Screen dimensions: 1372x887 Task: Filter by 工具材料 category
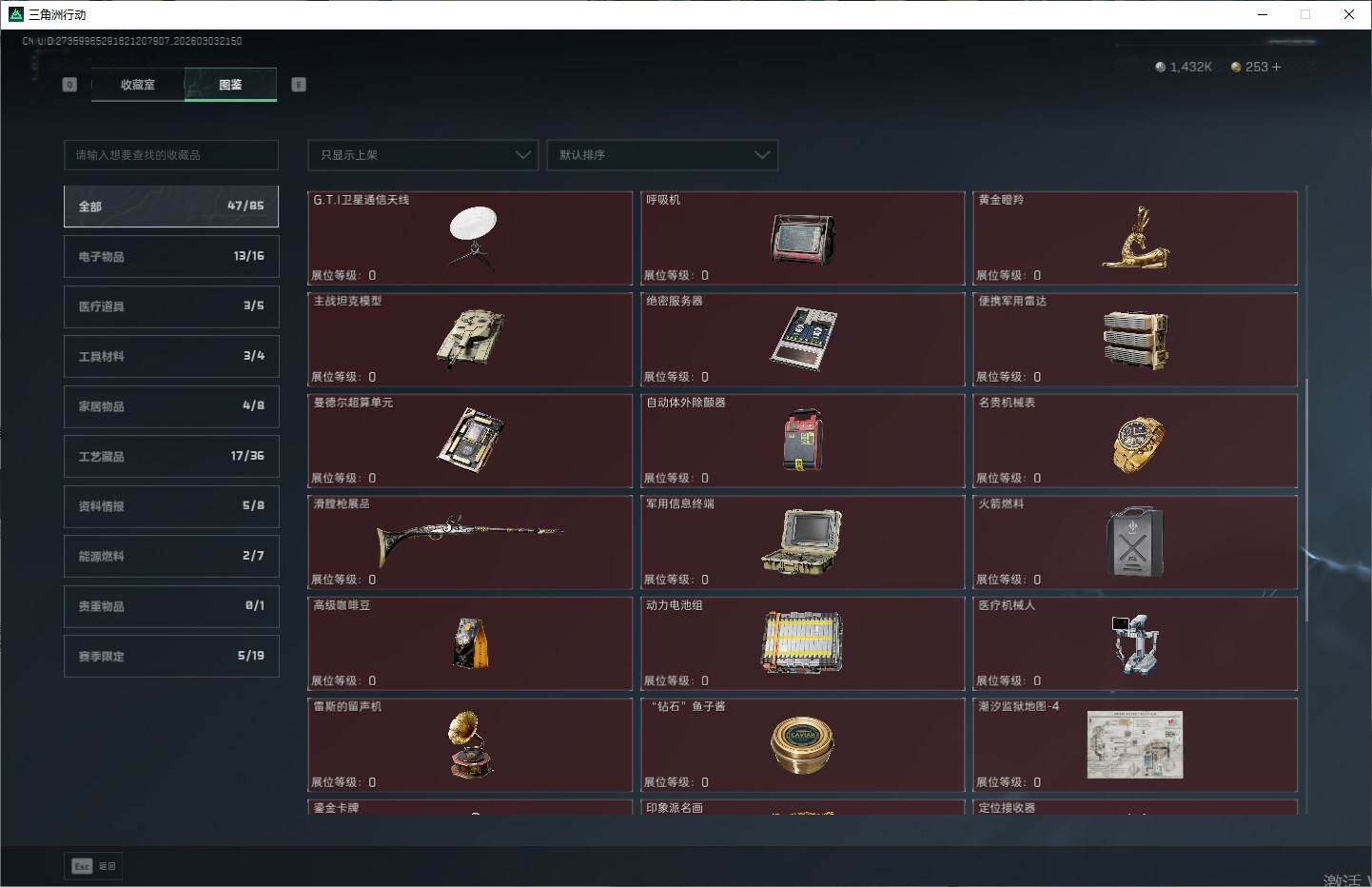coord(171,357)
